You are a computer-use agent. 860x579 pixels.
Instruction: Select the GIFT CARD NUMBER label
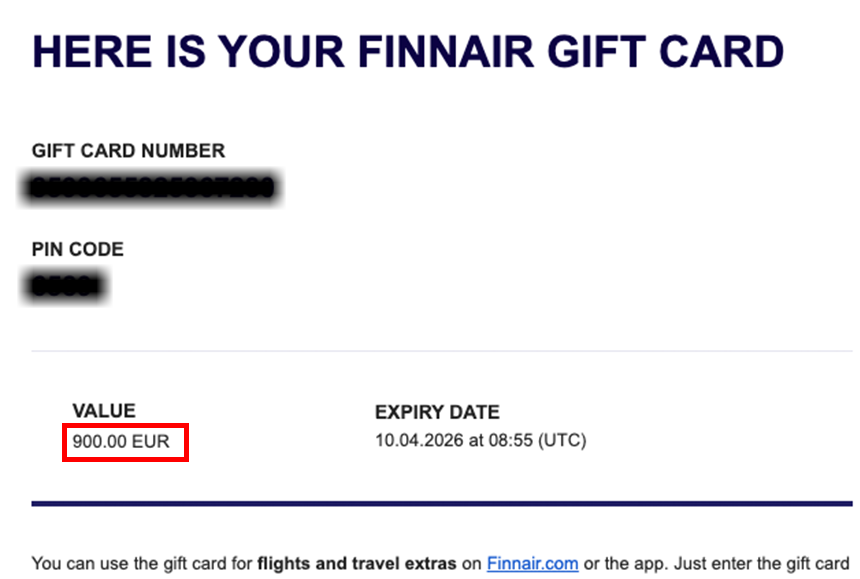[x=128, y=151]
